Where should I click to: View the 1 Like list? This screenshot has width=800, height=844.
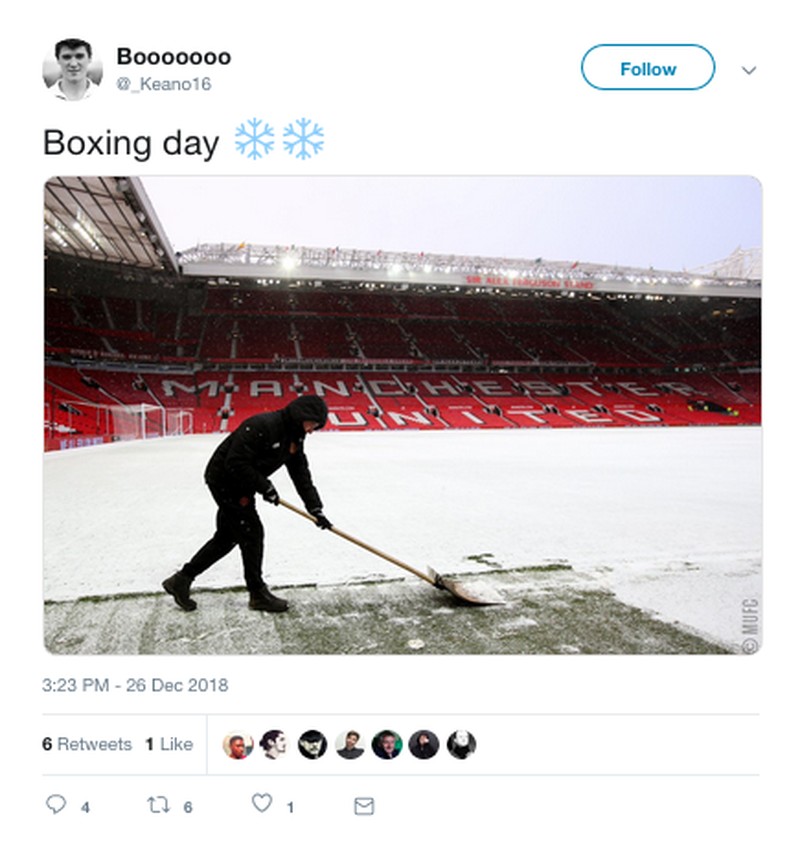pos(169,744)
